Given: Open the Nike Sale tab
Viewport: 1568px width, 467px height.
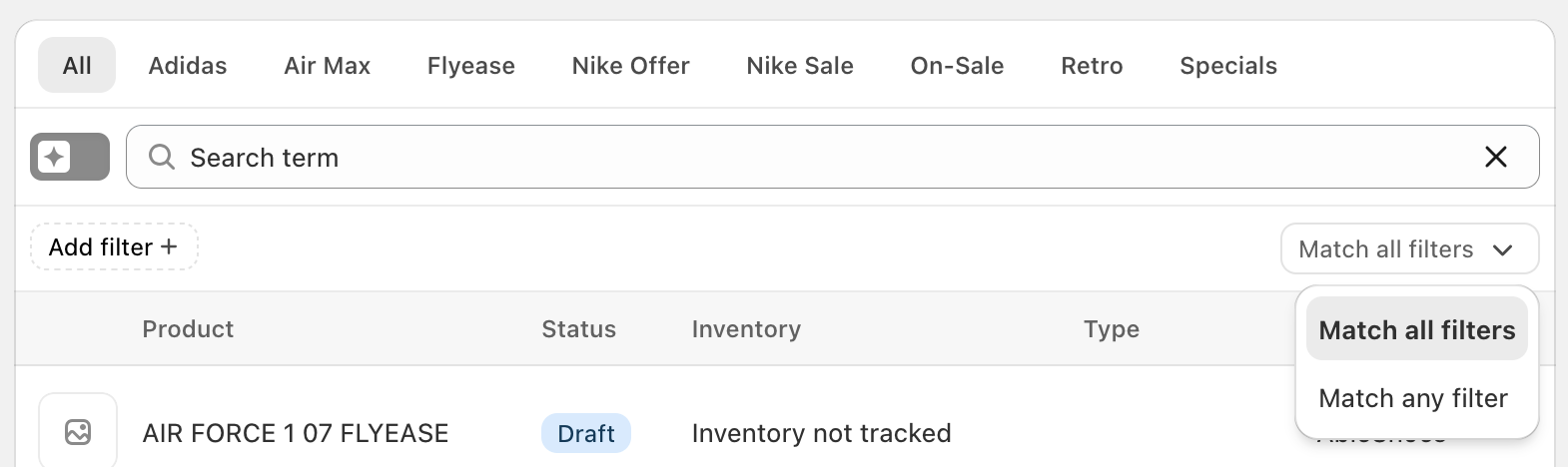Looking at the screenshot, I should (x=800, y=66).
